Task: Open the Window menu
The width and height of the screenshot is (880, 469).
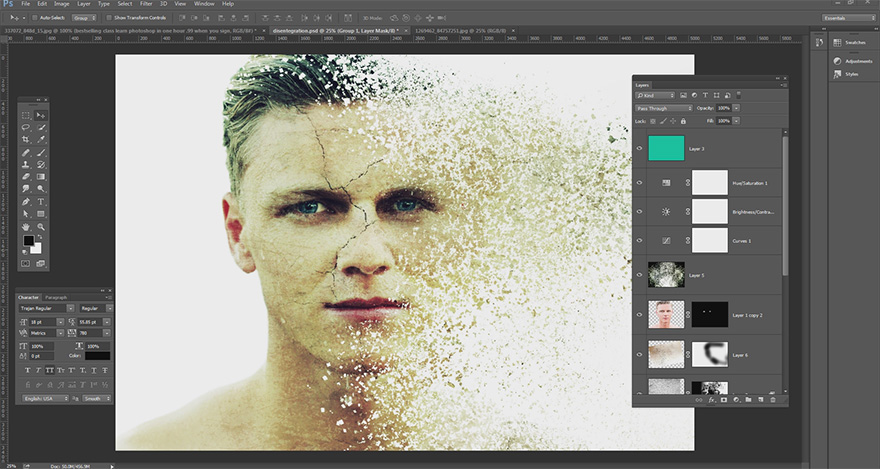Action: click(x=204, y=4)
